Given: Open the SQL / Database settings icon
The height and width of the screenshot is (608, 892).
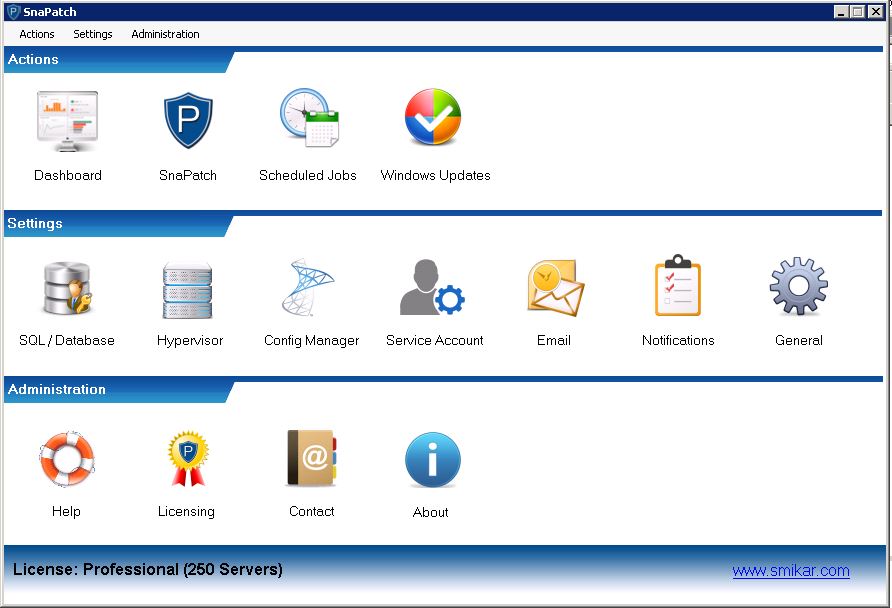Looking at the screenshot, I should click(68, 288).
